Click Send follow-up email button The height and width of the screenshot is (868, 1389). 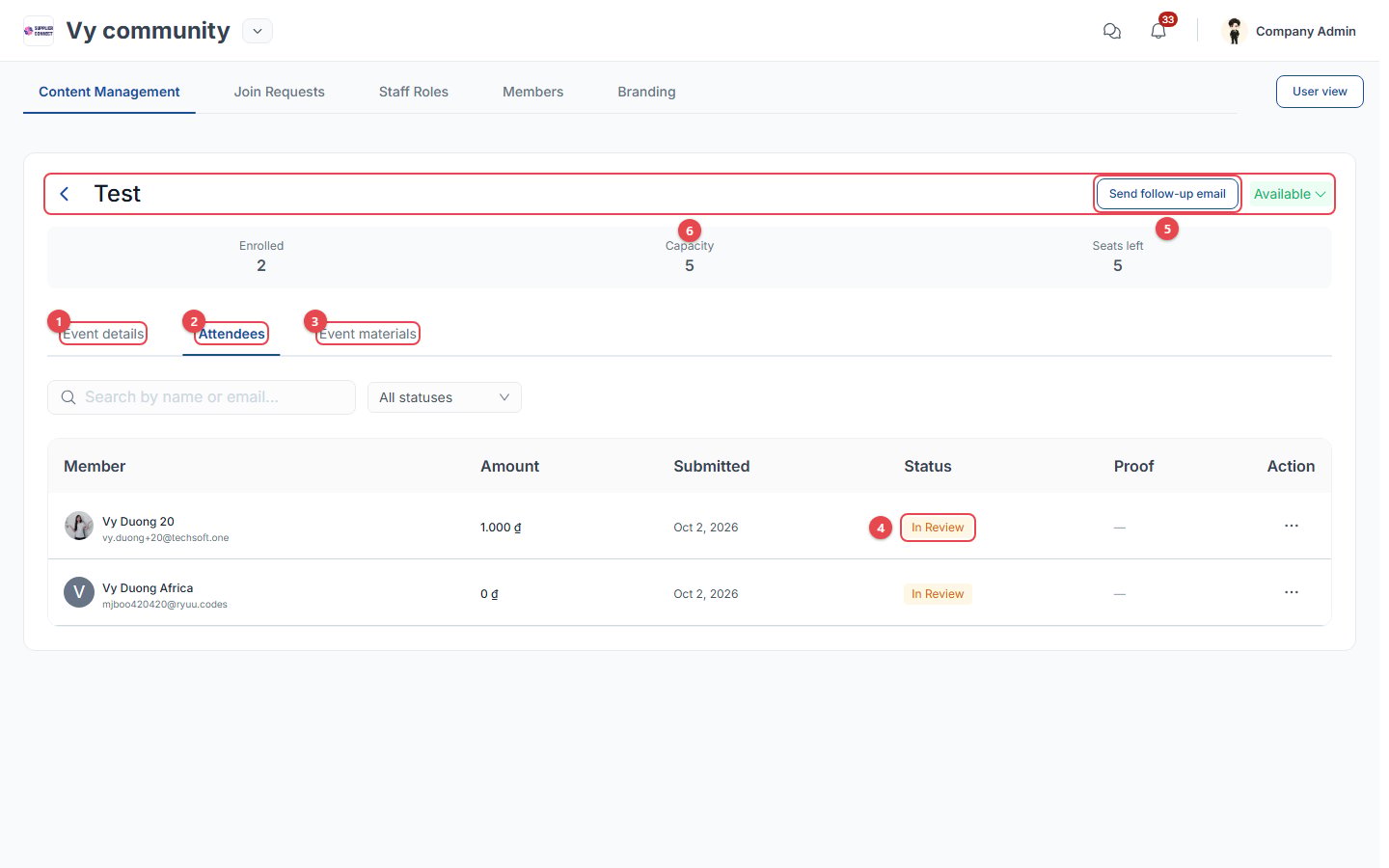click(x=1167, y=194)
